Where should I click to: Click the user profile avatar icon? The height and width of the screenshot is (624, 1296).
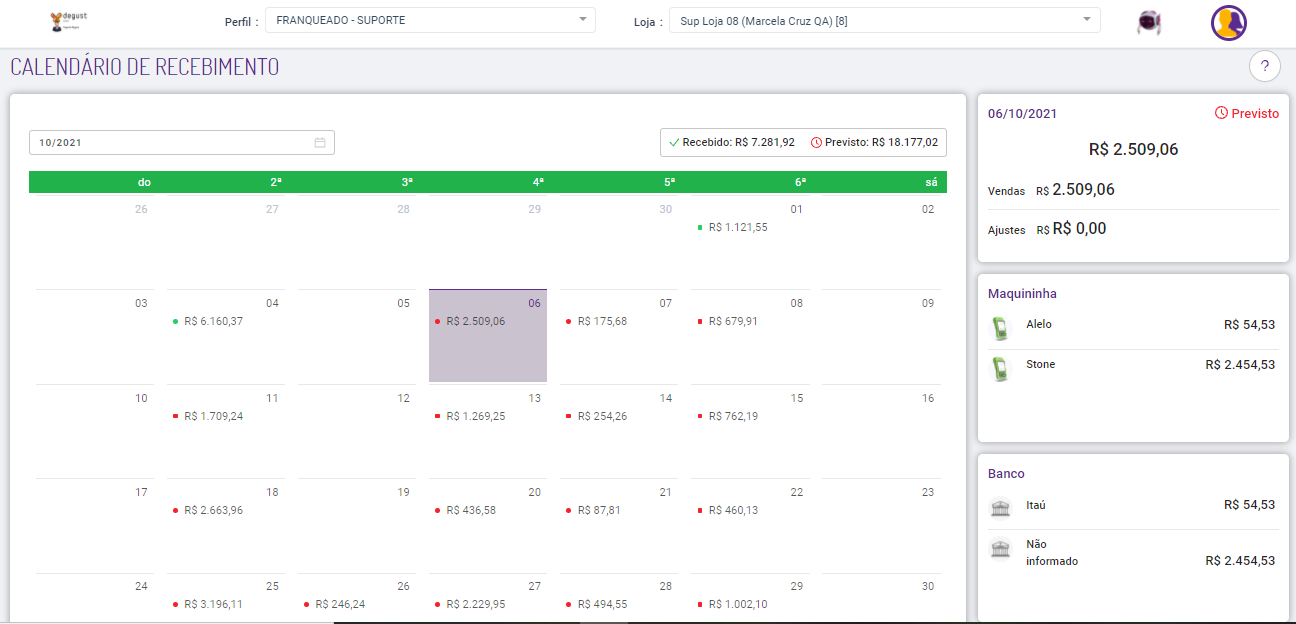pos(1228,23)
